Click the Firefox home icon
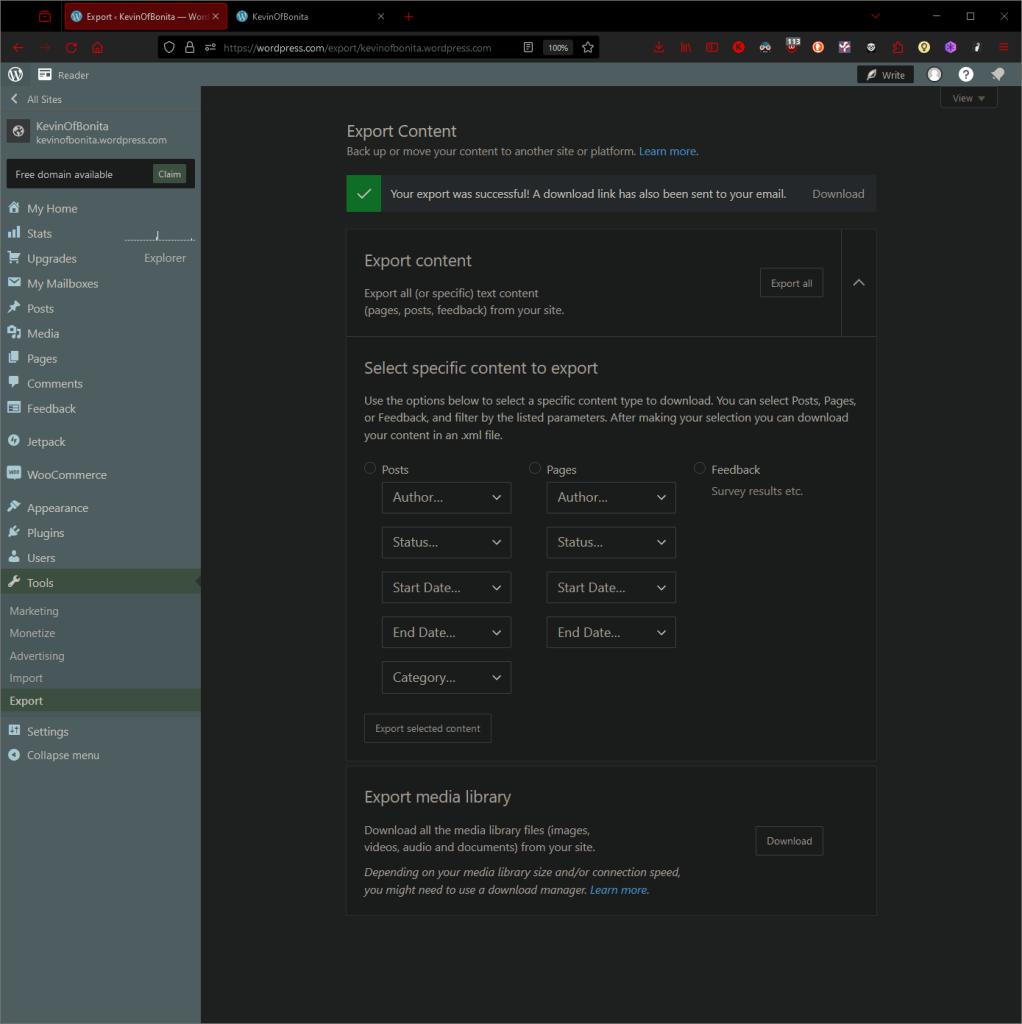 [97, 47]
